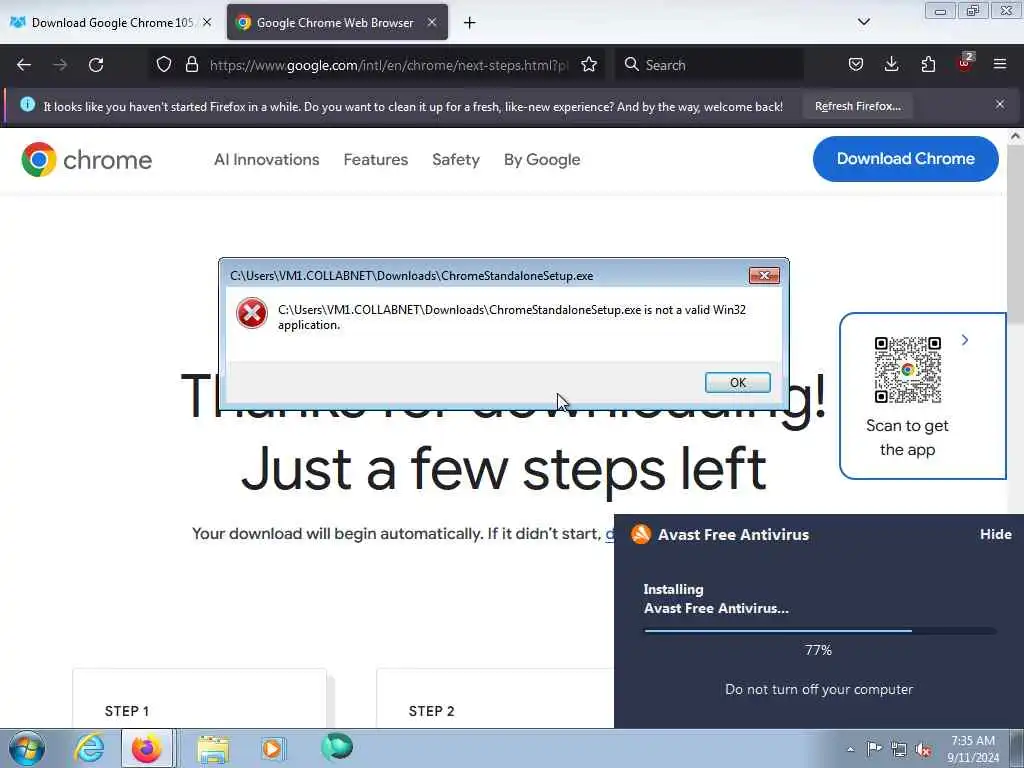This screenshot has height=768, width=1024.
Task: Open Features navigation item
Action: tap(376, 159)
